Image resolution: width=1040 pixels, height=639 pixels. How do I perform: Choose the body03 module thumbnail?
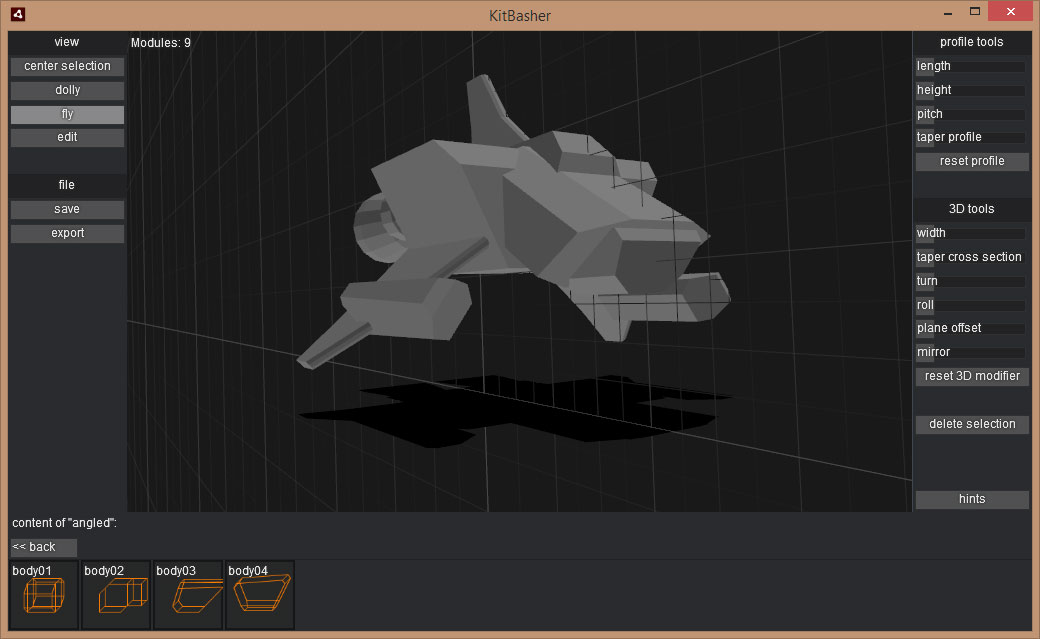tap(188, 594)
